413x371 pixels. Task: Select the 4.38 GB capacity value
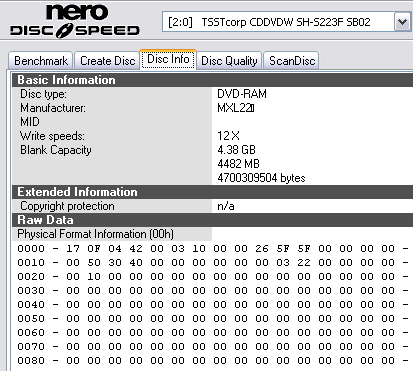click(x=236, y=150)
